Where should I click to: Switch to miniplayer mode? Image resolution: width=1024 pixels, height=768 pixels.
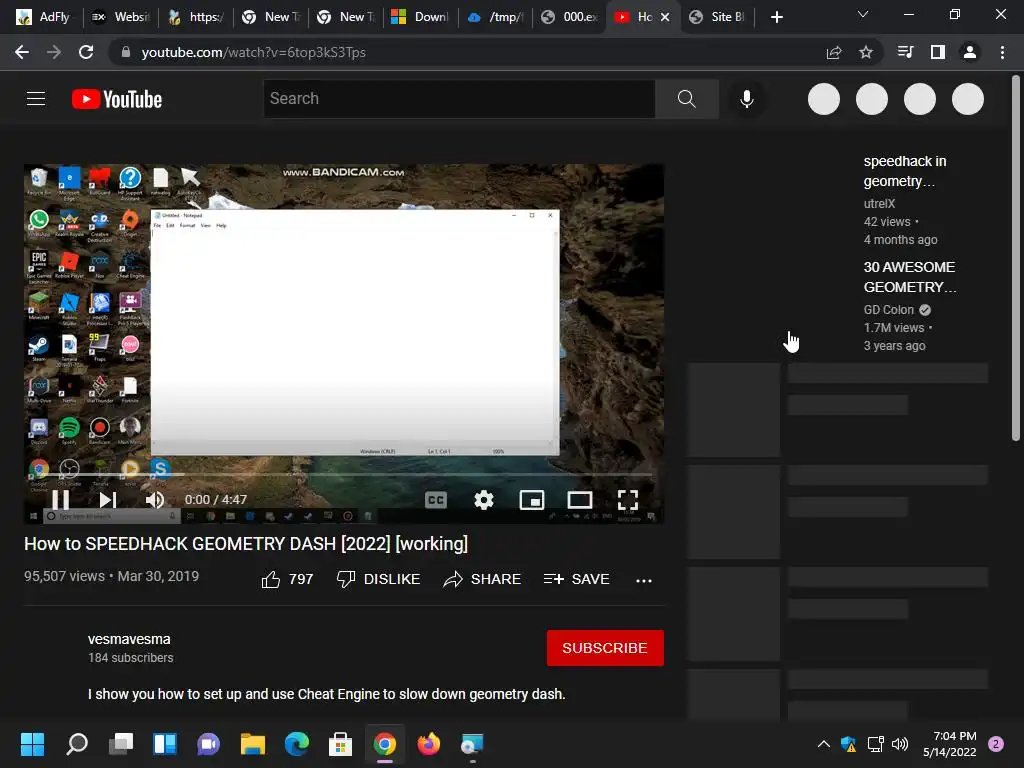click(532, 500)
